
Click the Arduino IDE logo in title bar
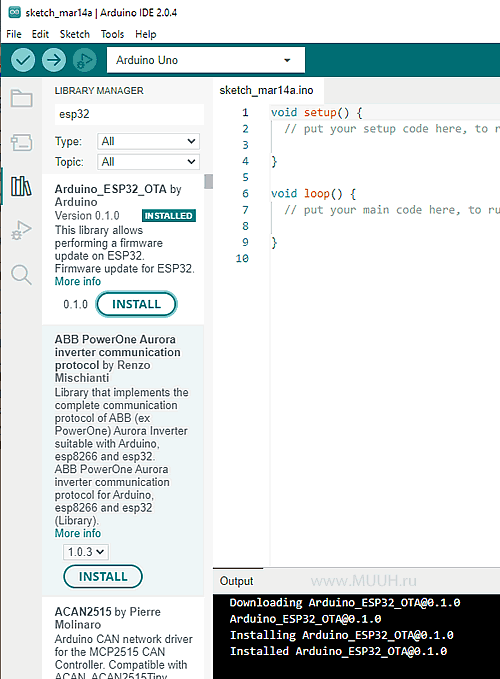point(15,12)
